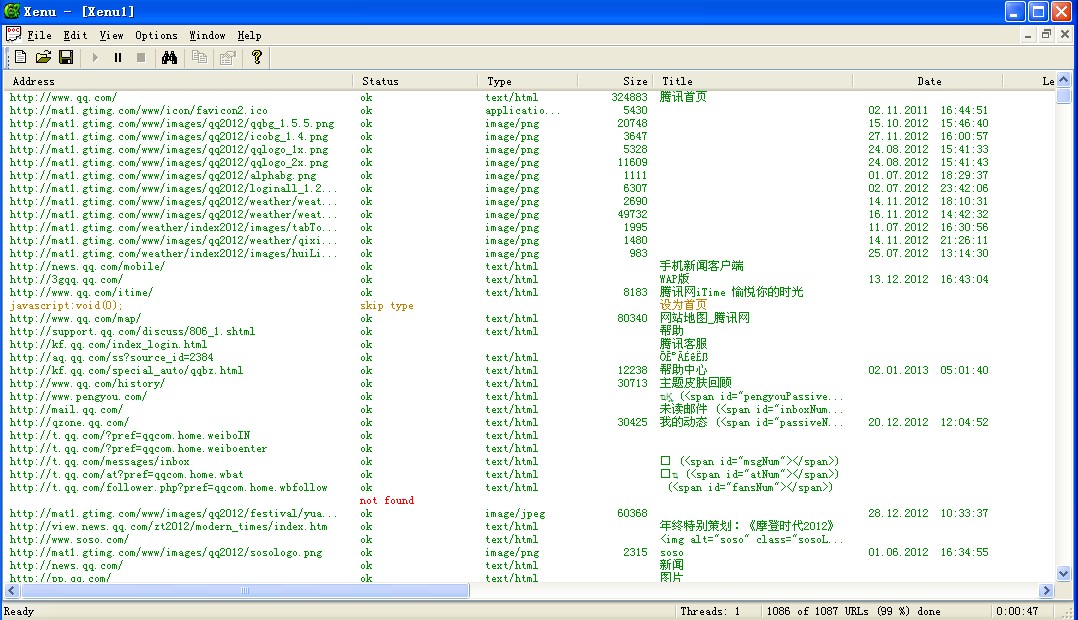Click the horizontal scrollbar right arrow
Screen dimensions: 1078x620
click(1047, 591)
